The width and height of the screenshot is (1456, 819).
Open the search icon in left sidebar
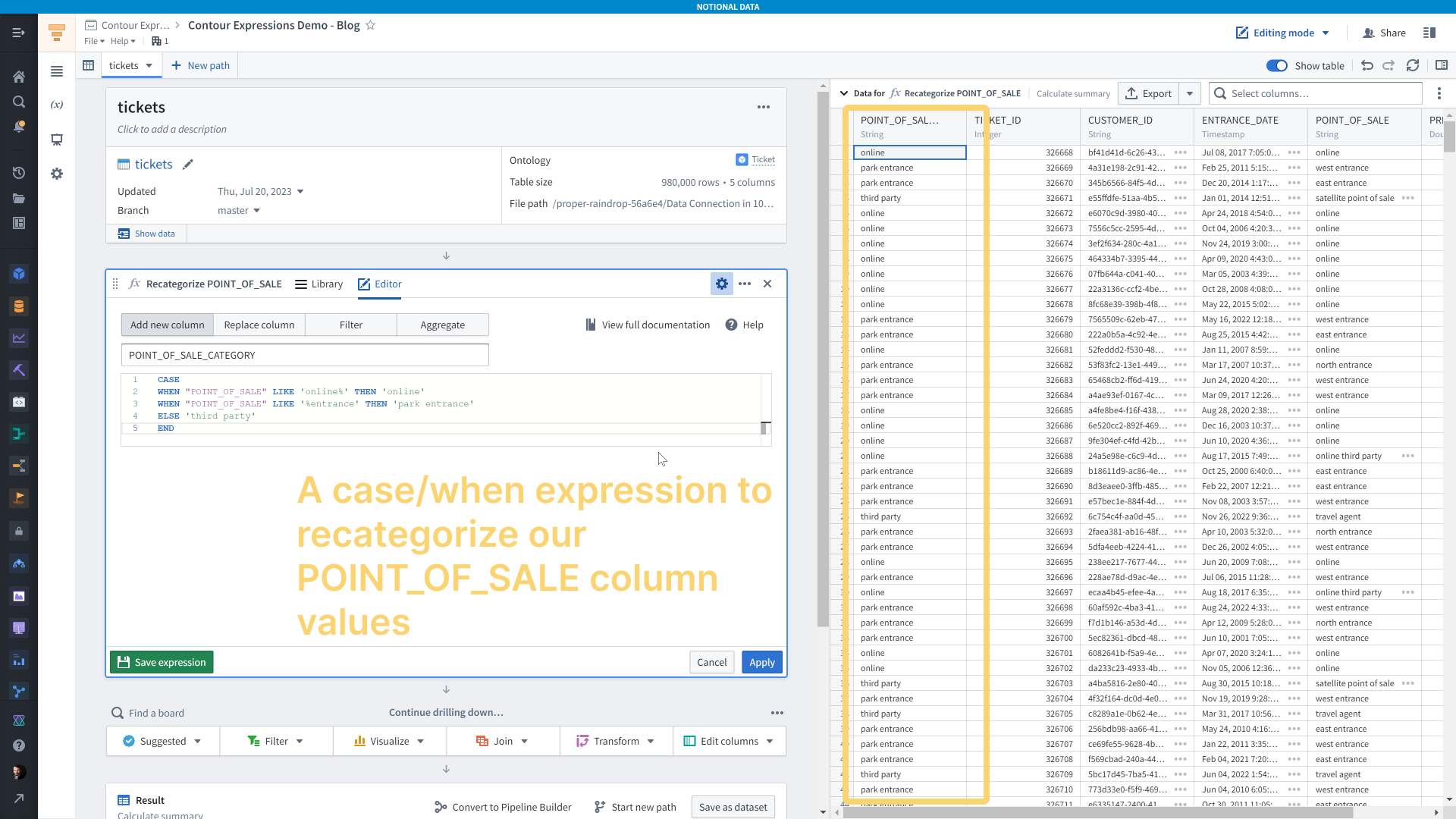[x=19, y=102]
